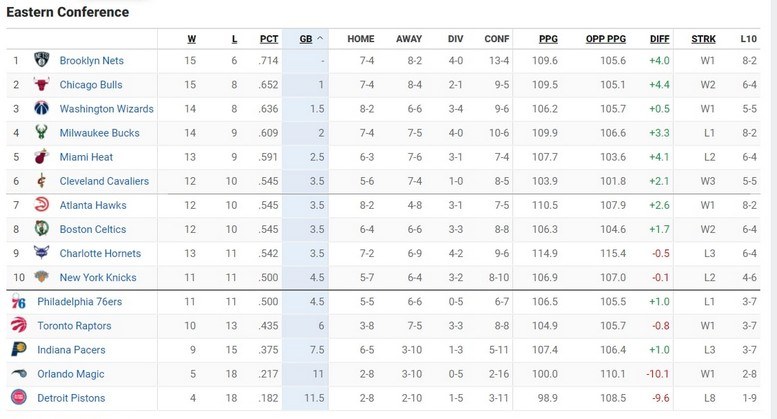Click the Brooklyn Nets team logo
Image resolution: width=777 pixels, height=419 pixels.
[41, 61]
